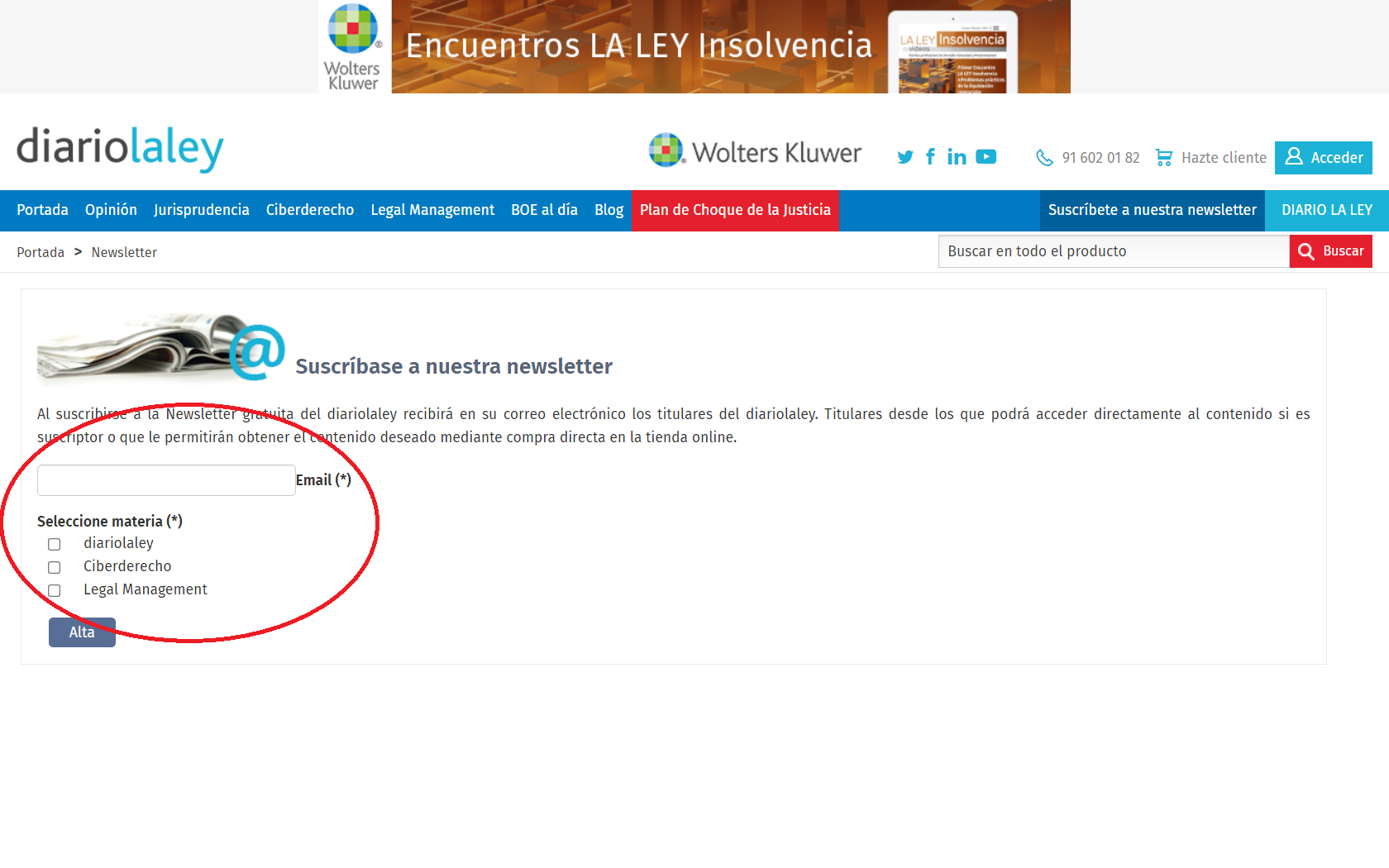This screenshot has width=1389, height=868.
Task: Click the diariolaley logo
Action: [120, 149]
